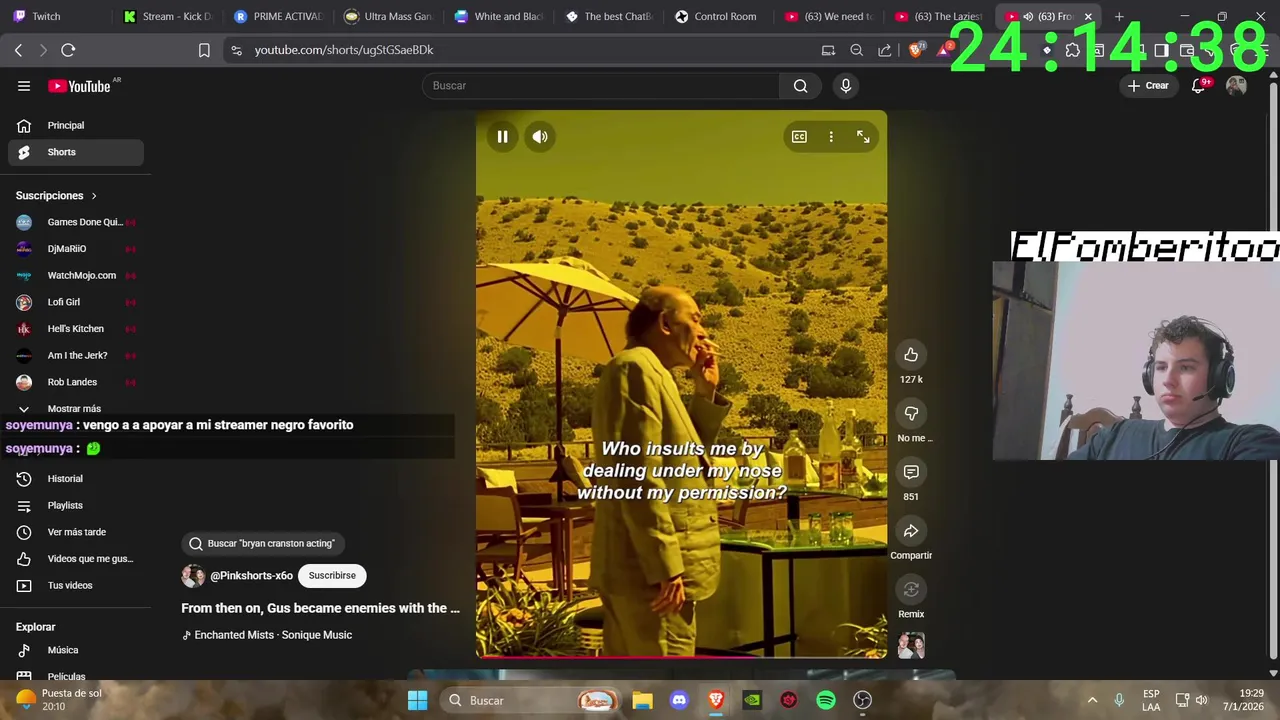Open Ver más tarde list
This screenshot has height=720, width=1280.
click(x=76, y=532)
